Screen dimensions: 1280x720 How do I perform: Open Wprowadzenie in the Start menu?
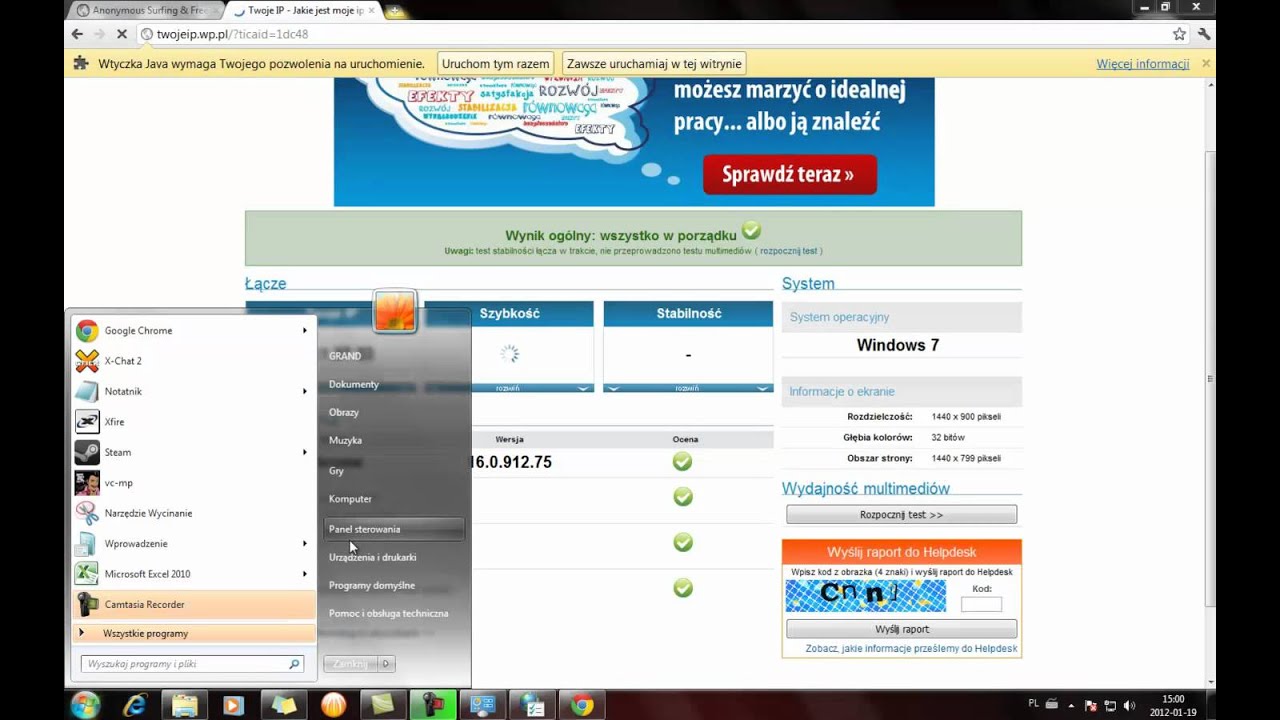click(194, 544)
